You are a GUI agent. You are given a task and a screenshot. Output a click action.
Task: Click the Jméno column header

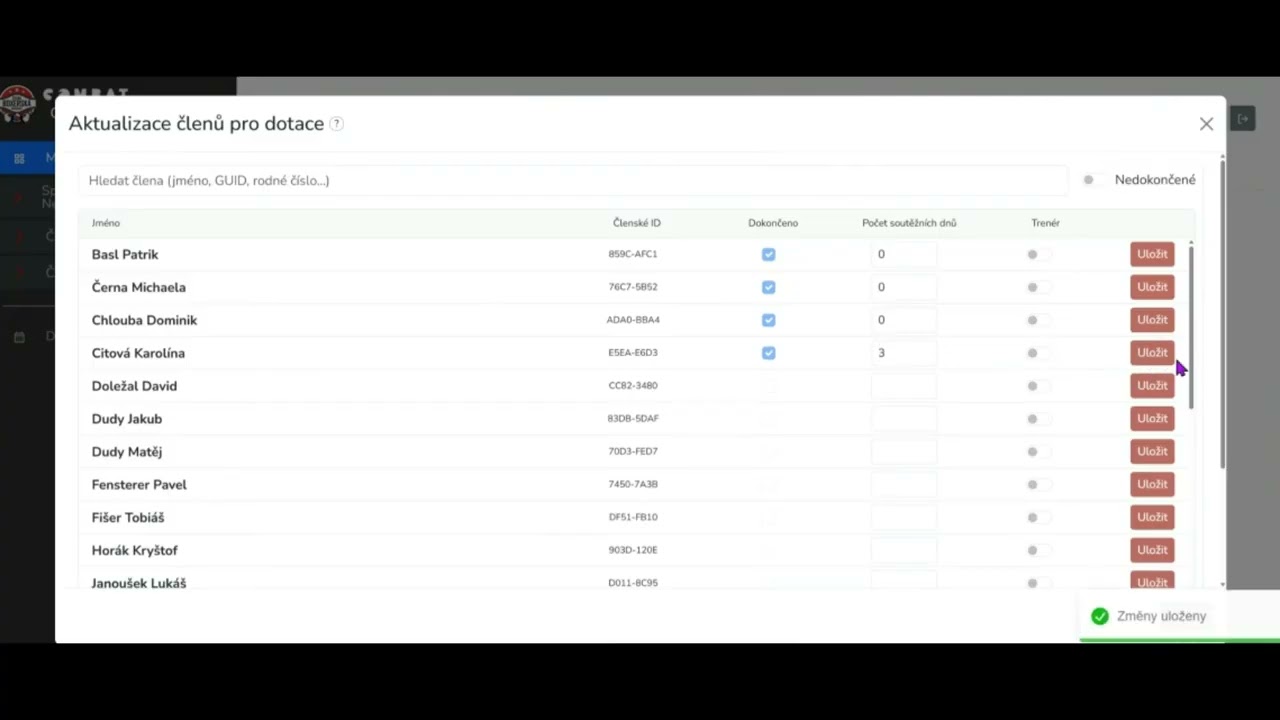[x=106, y=223]
